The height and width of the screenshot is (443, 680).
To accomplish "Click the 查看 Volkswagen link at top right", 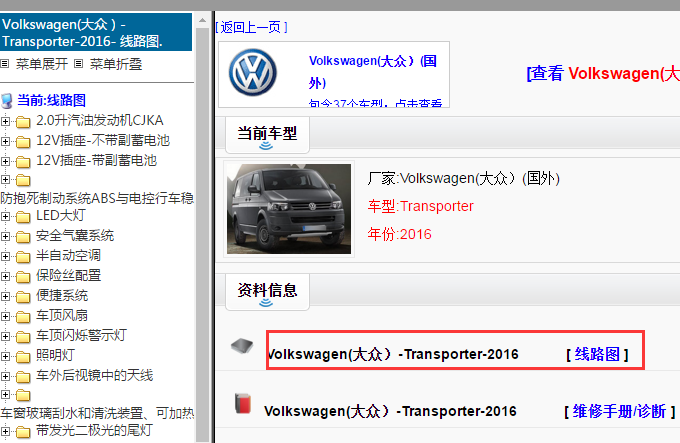I will coord(603,73).
